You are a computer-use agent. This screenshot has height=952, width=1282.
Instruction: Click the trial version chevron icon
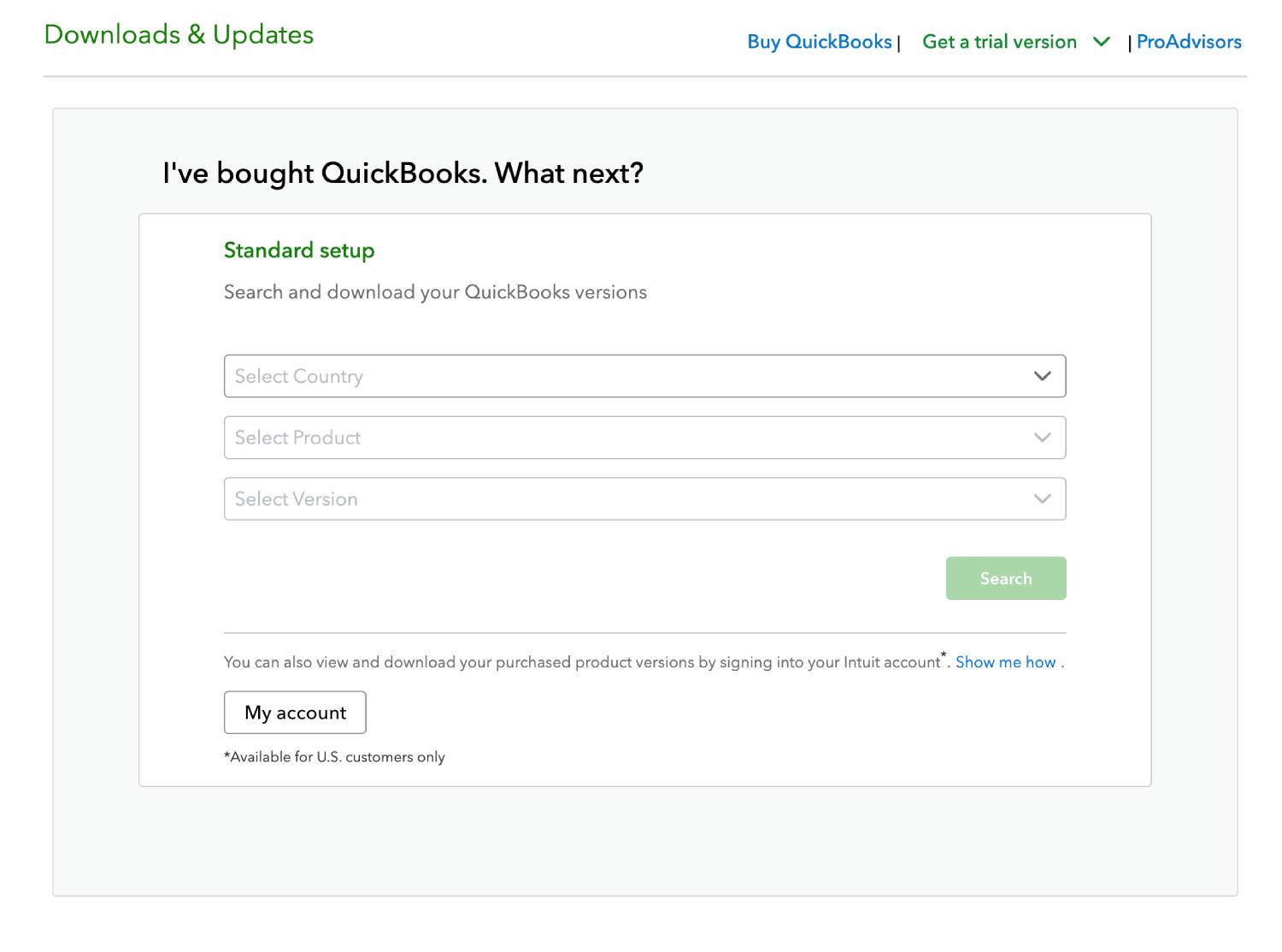1101,41
